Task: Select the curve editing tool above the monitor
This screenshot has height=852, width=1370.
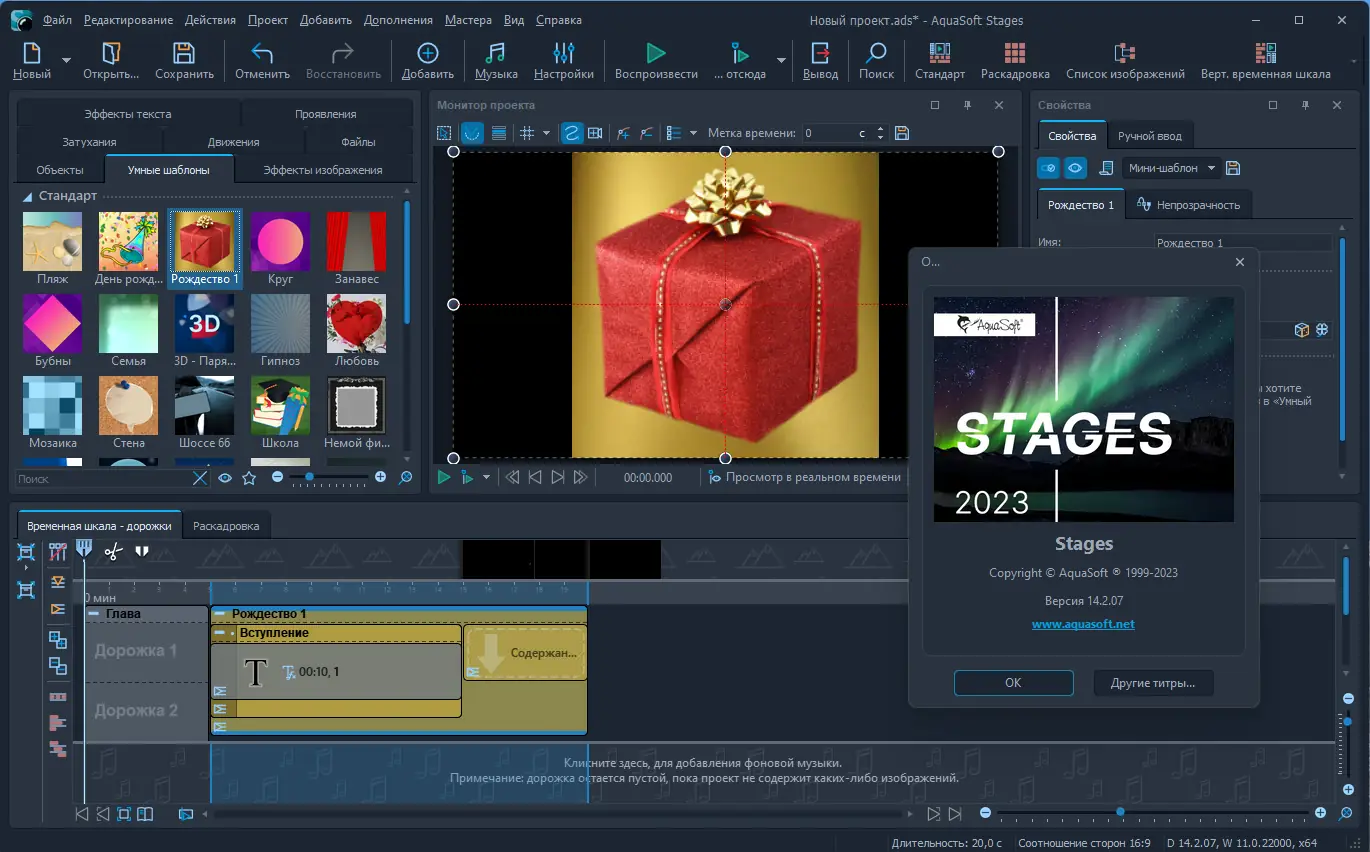Action: pyautogui.click(x=572, y=132)
